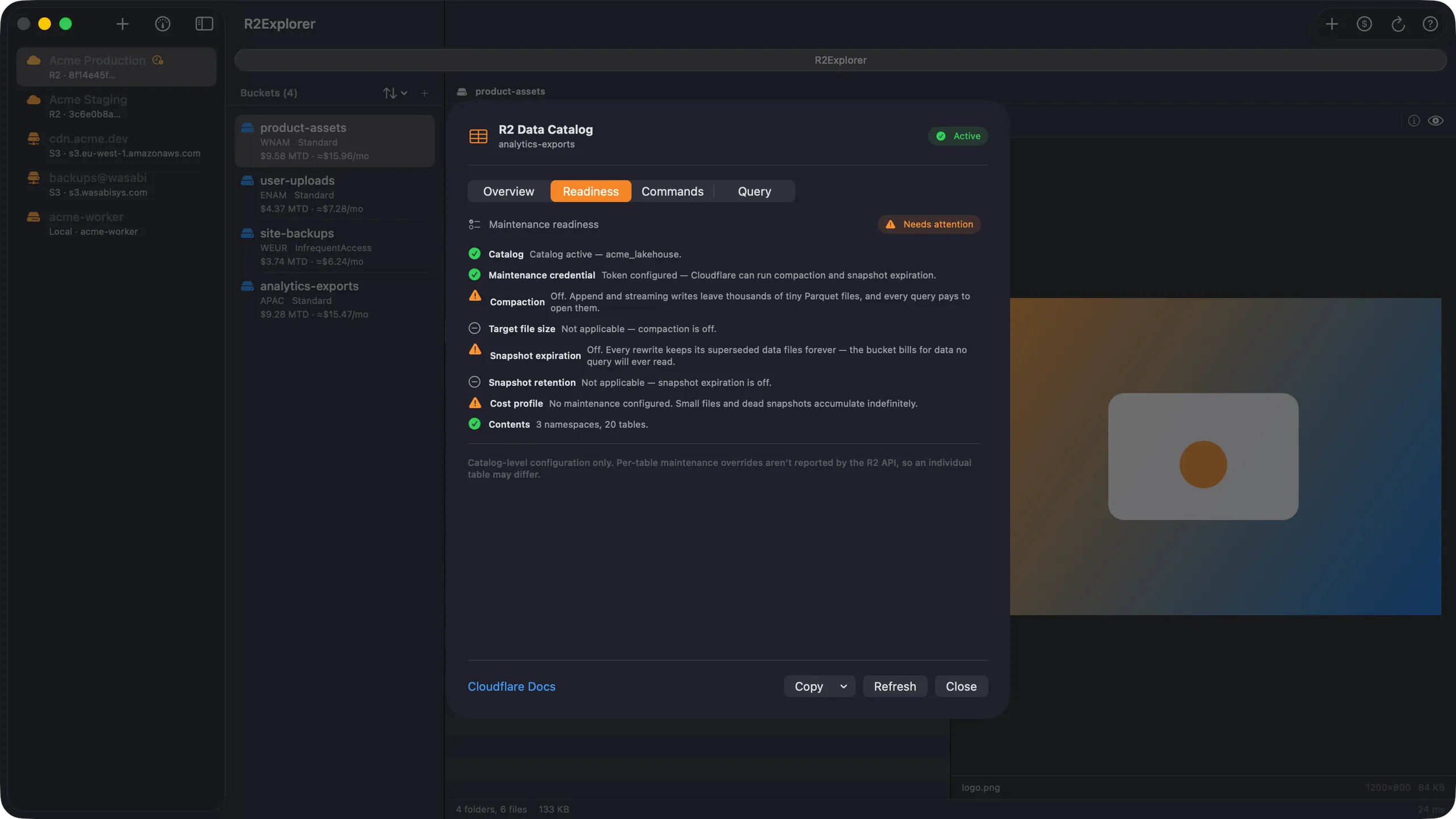The image size is (1456, 819).
Task: Click the user-uploads bucket icon
Action: [x=247, y=180]
